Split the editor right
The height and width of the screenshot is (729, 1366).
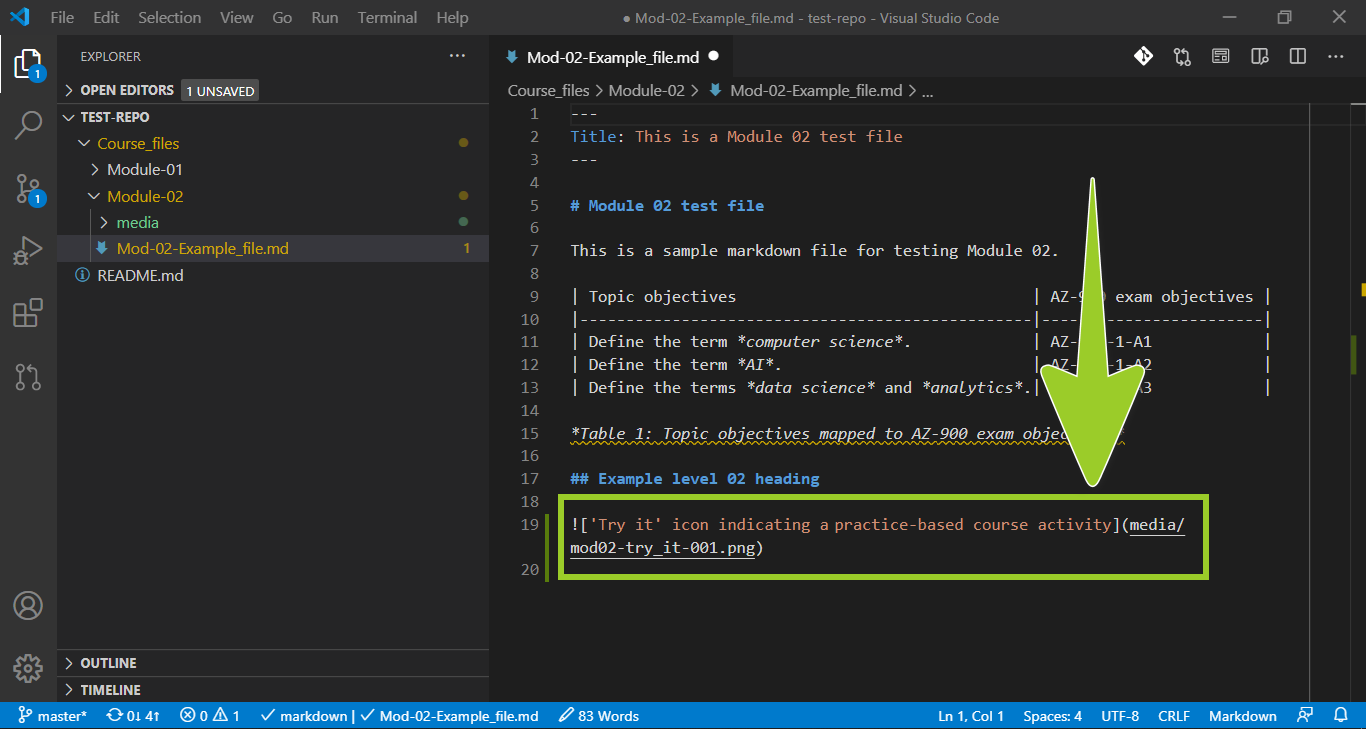[1298, 57]
